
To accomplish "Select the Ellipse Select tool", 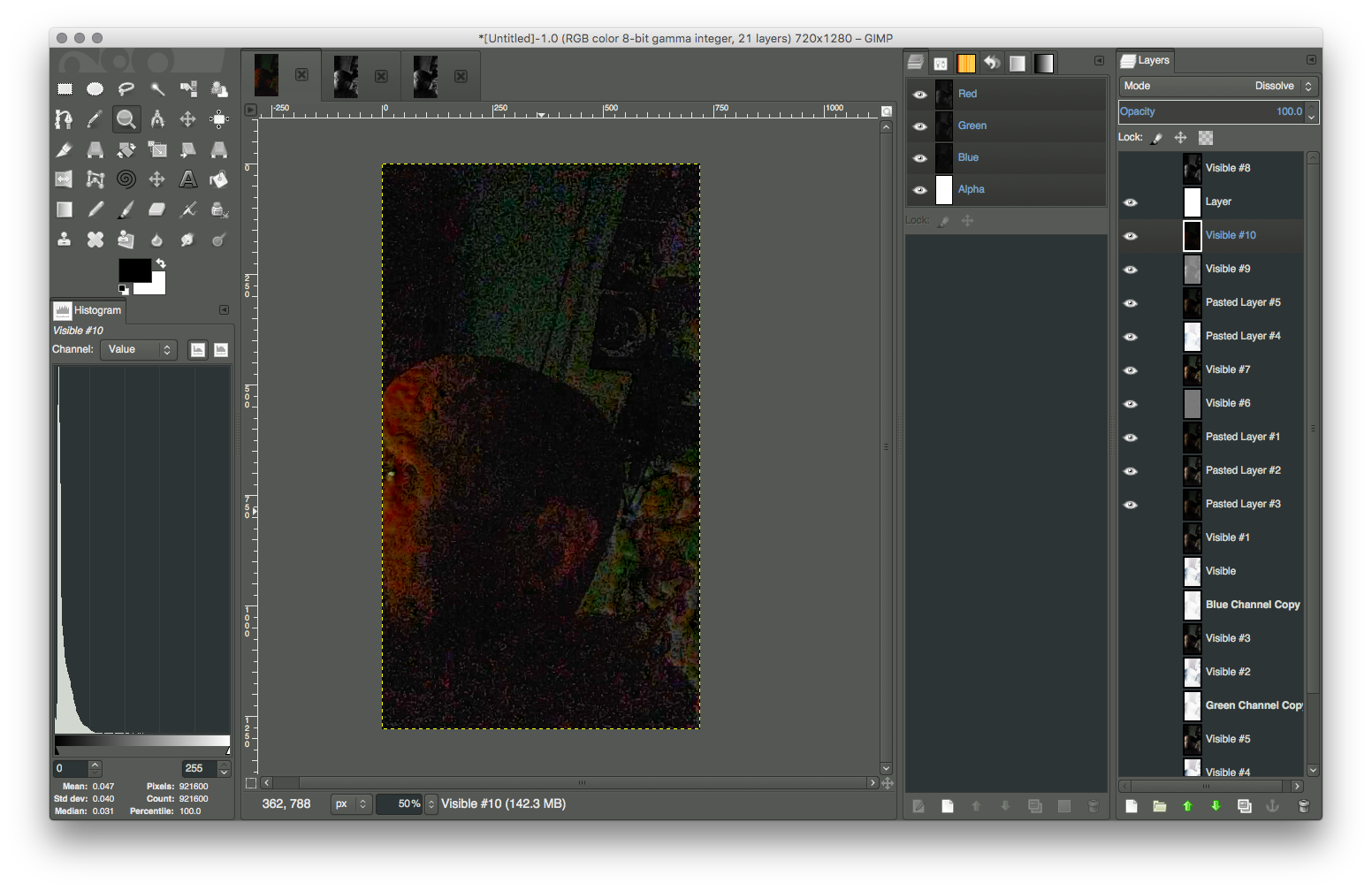I will pyautogui.click(x=95, y=88).
